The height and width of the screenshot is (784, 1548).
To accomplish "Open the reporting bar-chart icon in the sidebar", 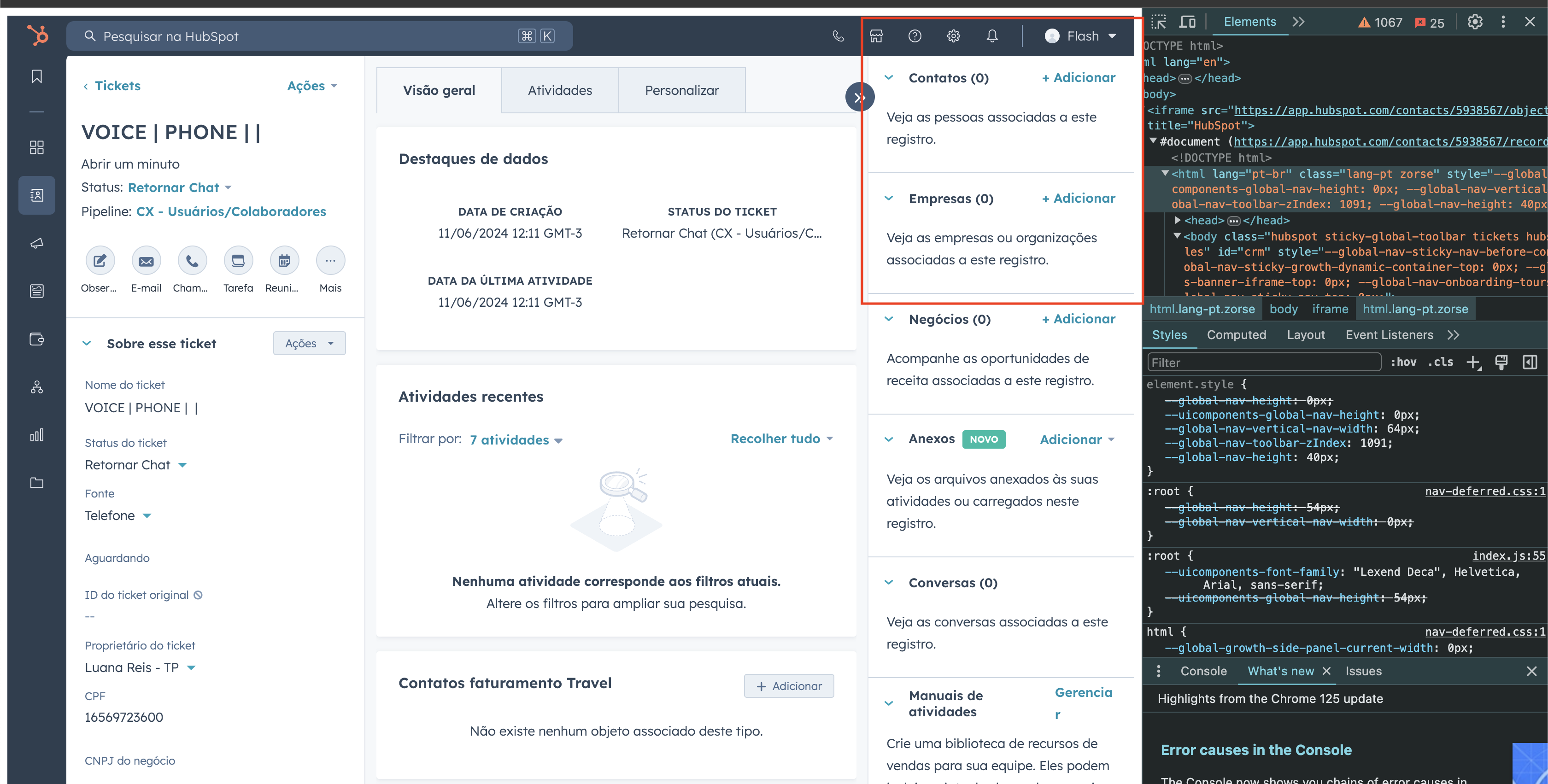I will click(37, 435).
